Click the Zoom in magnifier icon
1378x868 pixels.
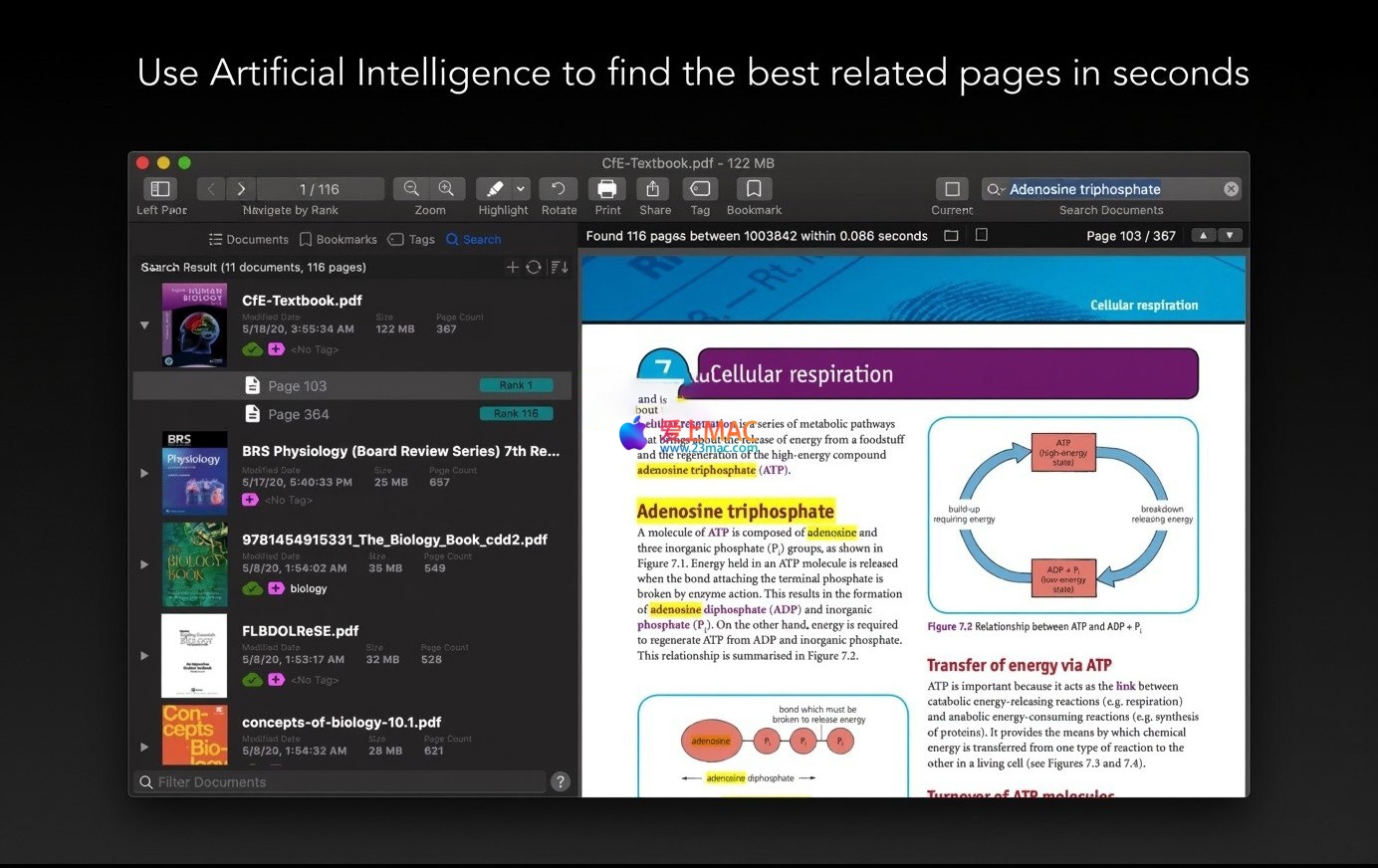447,189
